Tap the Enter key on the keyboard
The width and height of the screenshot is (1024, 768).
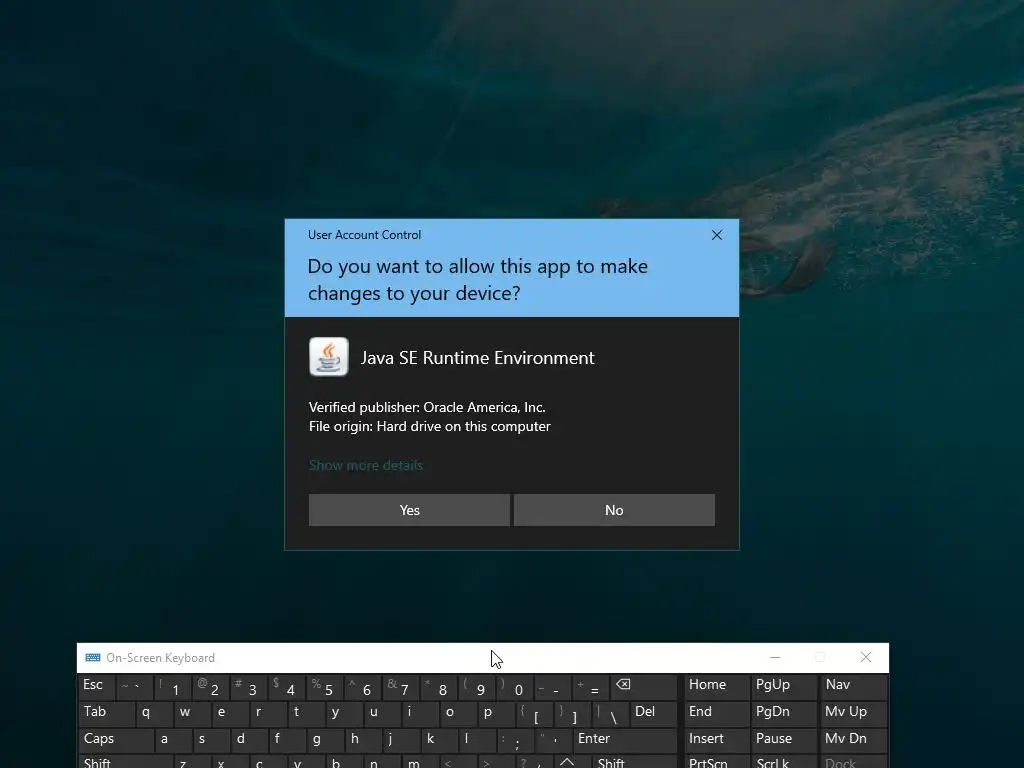click(624, 740)
